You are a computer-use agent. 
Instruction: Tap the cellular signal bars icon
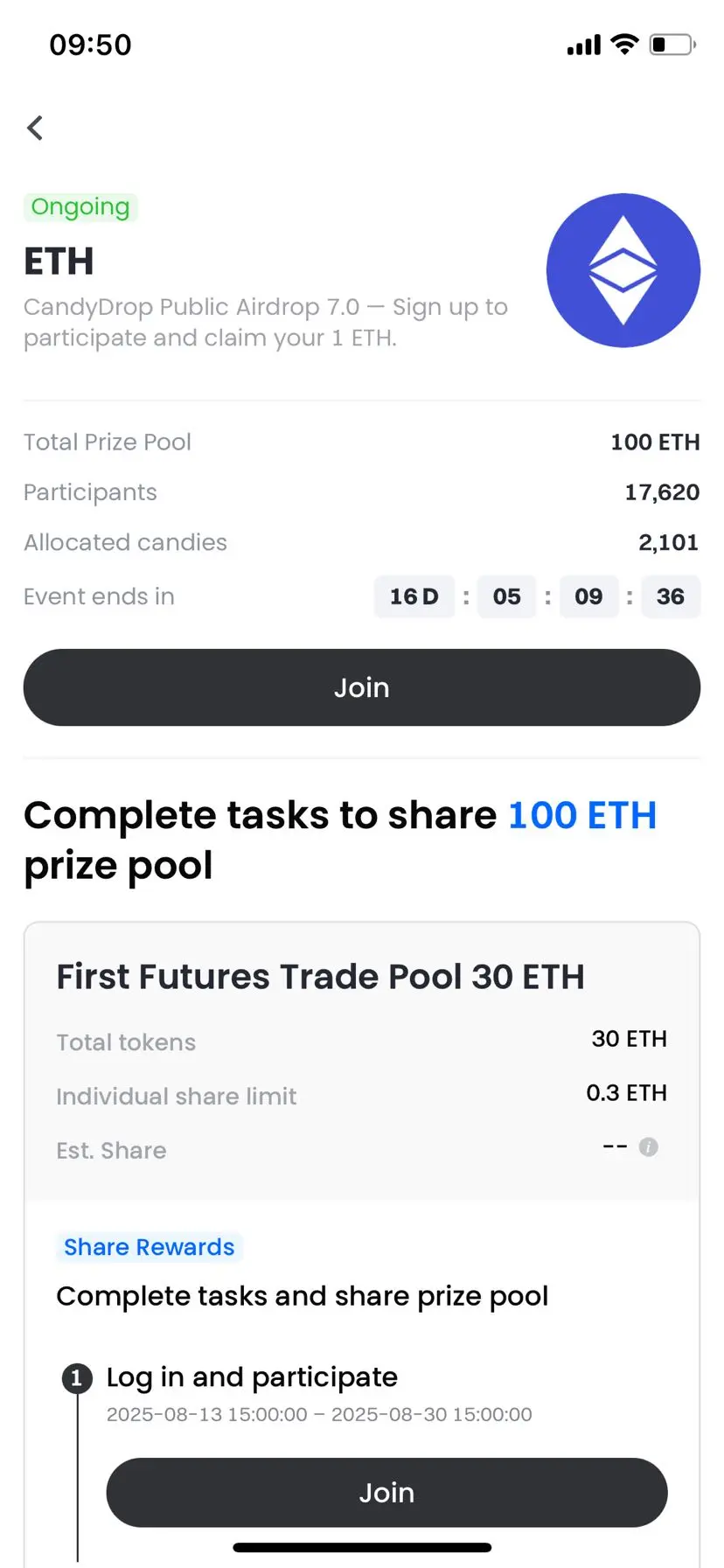point(584,45)
